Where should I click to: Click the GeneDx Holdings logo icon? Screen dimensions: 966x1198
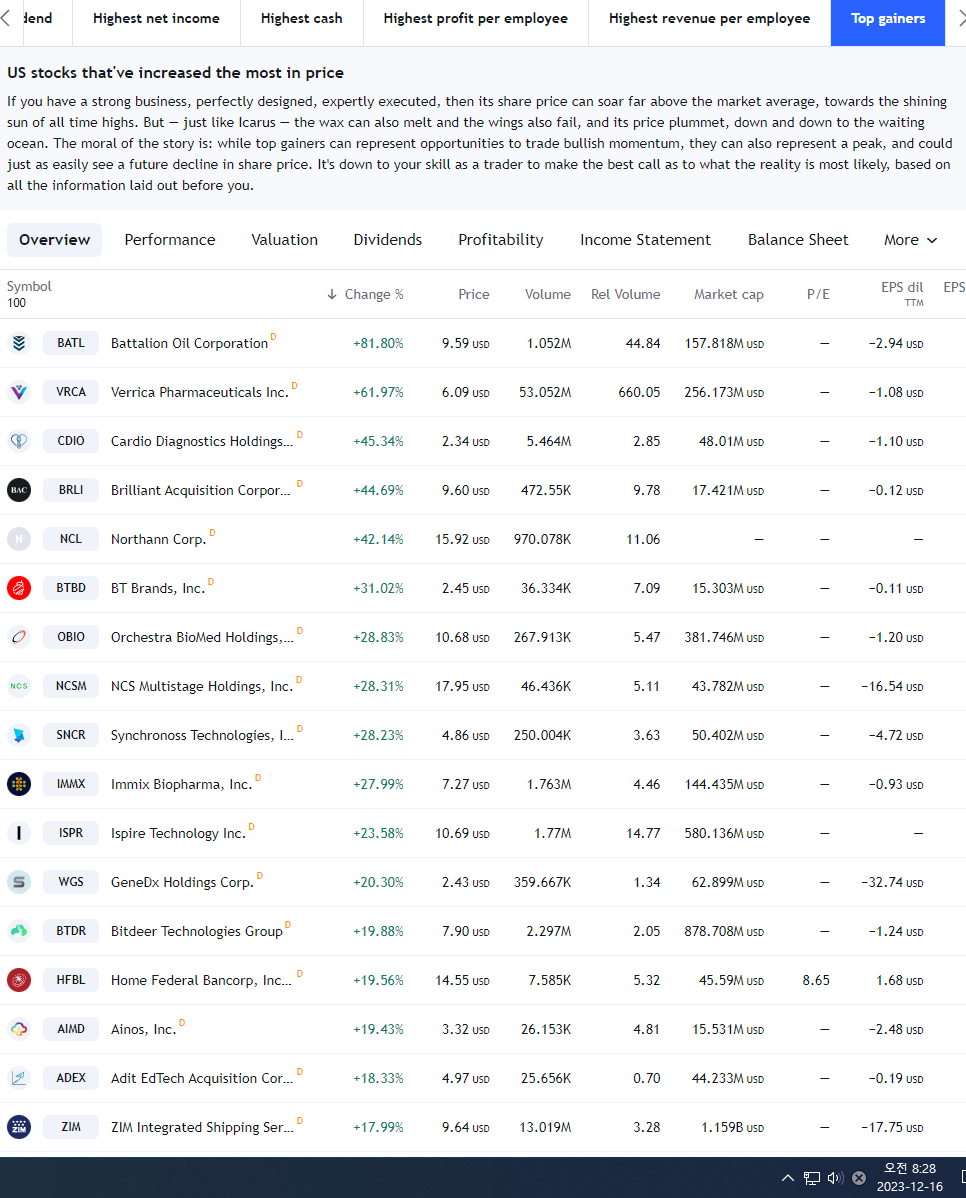pos(19,882)
